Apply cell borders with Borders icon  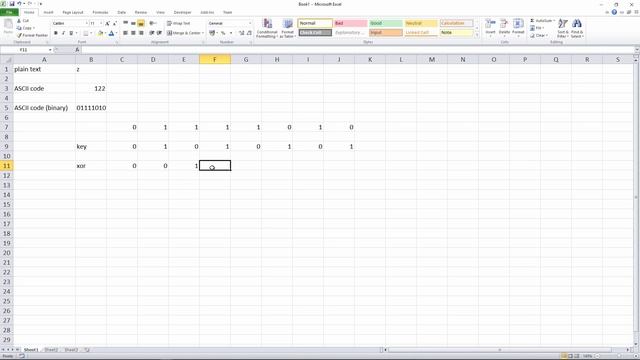[x=85, y=33]
